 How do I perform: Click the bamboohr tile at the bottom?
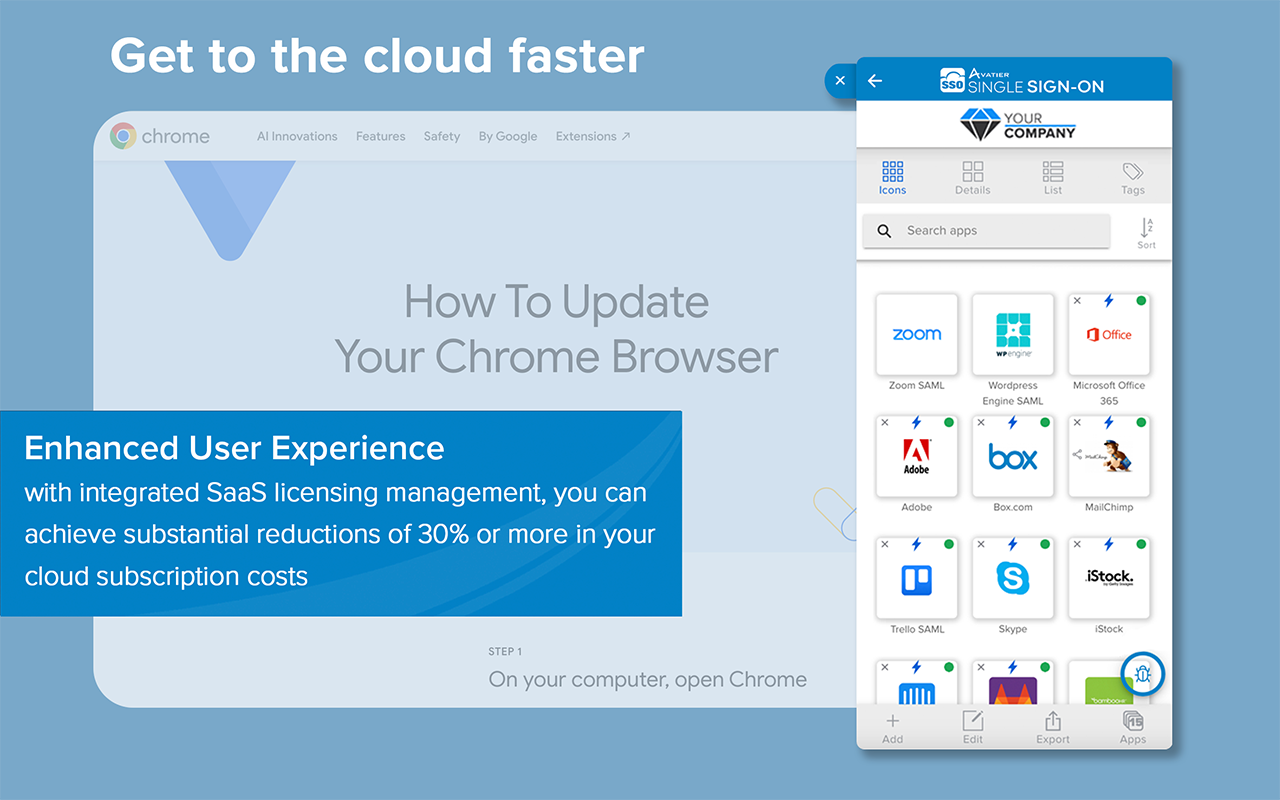1109,682
